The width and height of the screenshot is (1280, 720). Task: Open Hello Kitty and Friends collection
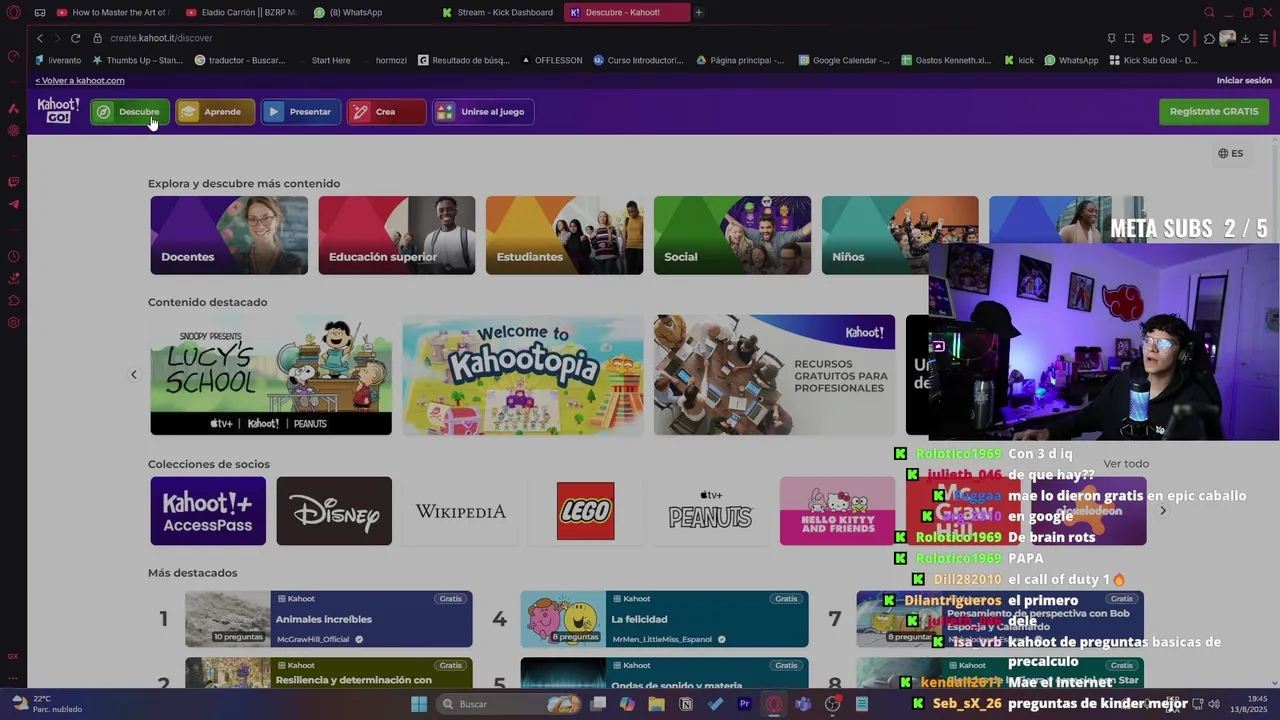click(x=837, y=511)
